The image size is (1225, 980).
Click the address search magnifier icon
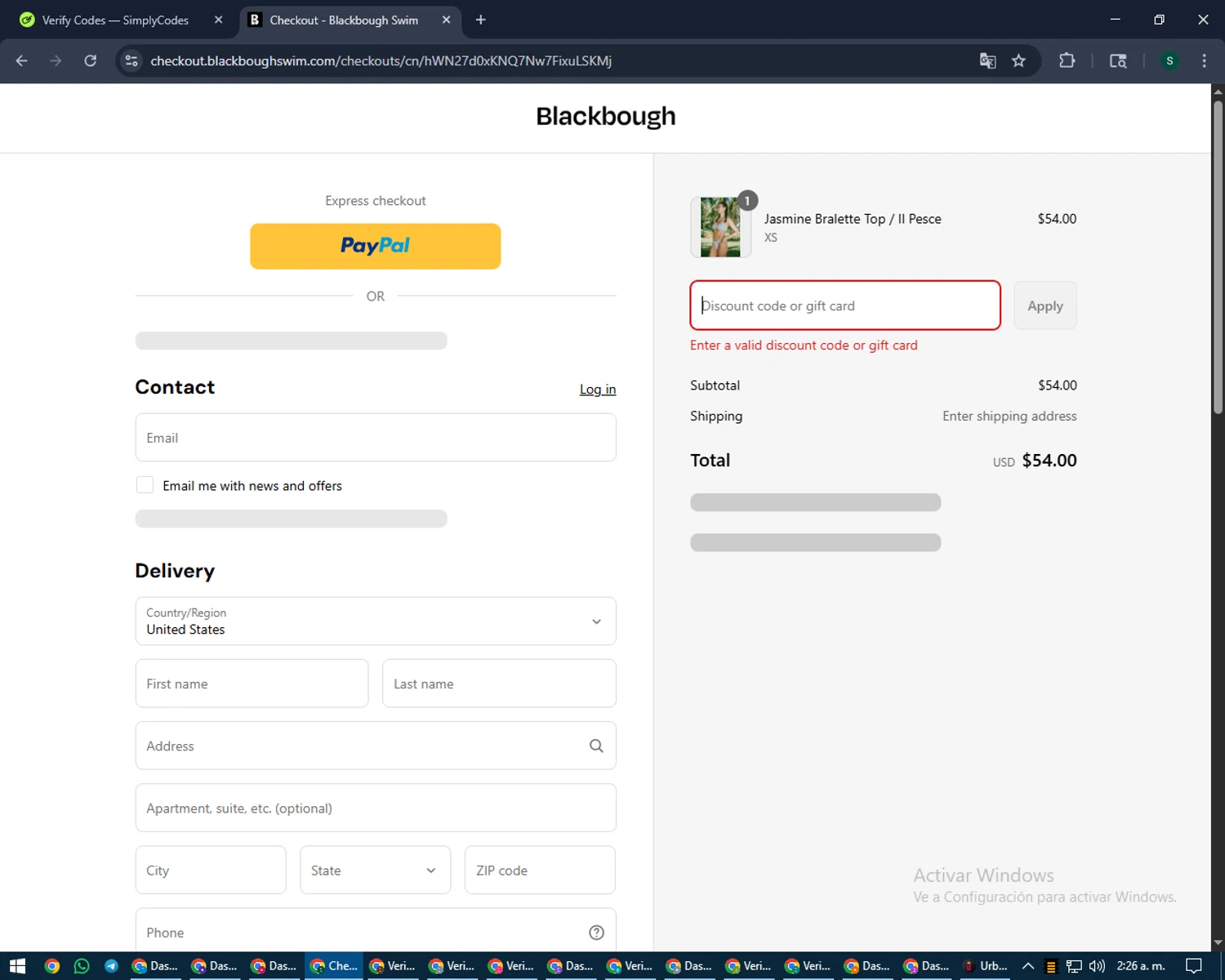click(596, 746)
